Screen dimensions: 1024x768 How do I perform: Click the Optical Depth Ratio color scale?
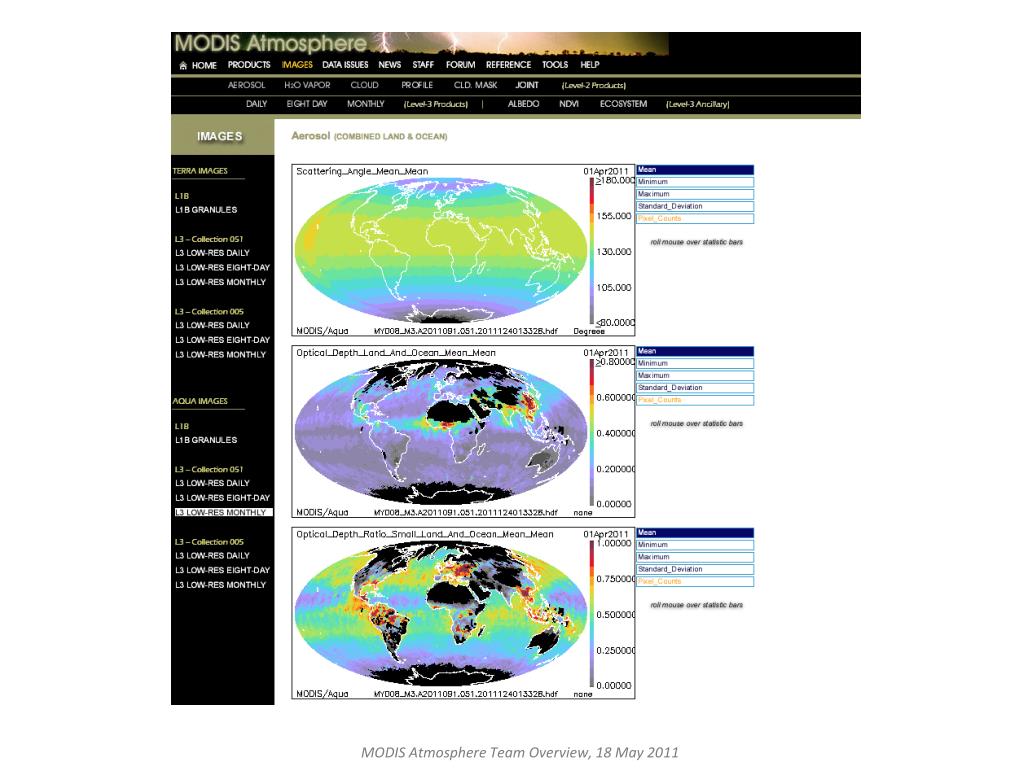pos(592,614)
